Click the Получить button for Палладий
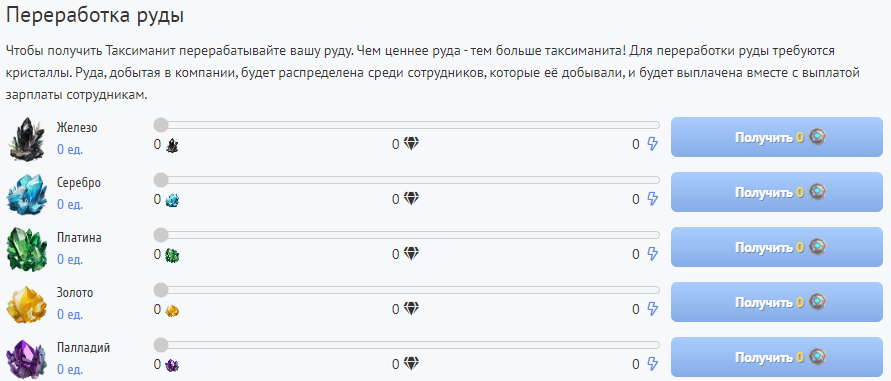Screen dimensions: 891x381 (x=780, y=357)
